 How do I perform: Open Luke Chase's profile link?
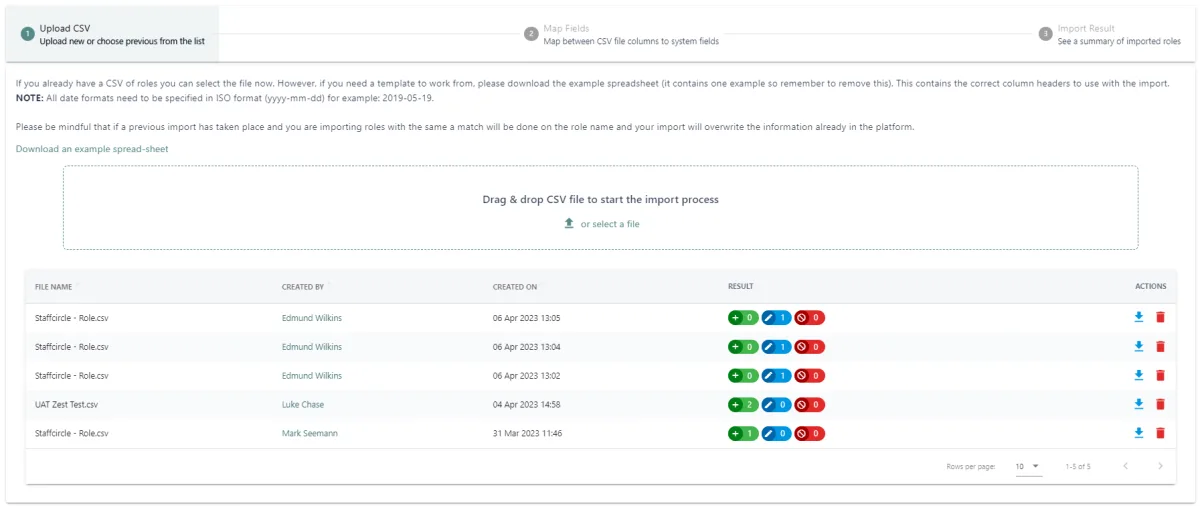click(303, 405)
